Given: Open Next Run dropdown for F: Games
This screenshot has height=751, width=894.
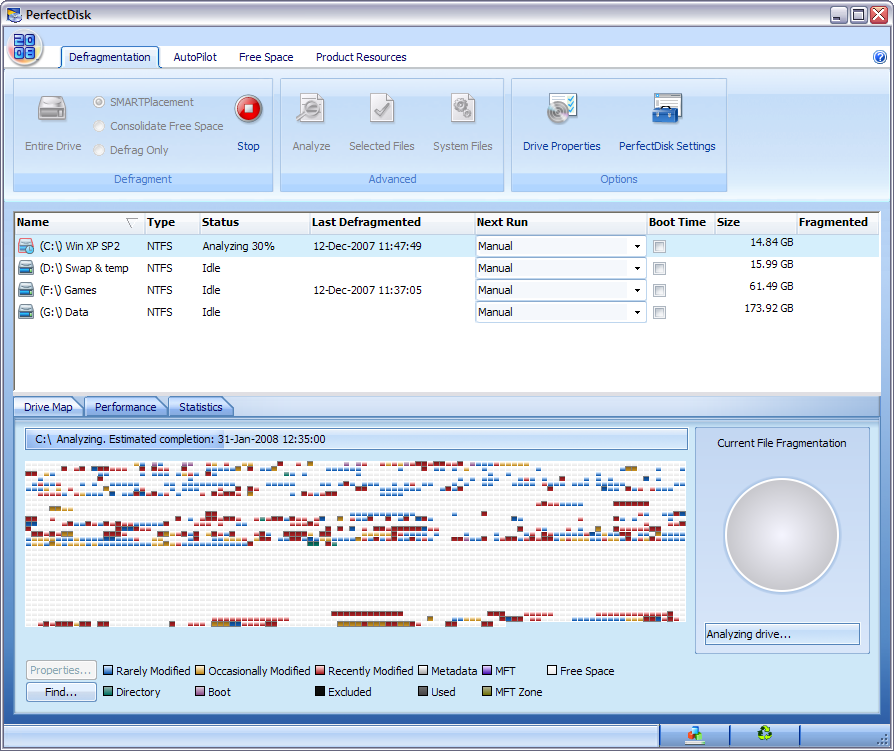Looking at the screenshot, I should 637,290.
